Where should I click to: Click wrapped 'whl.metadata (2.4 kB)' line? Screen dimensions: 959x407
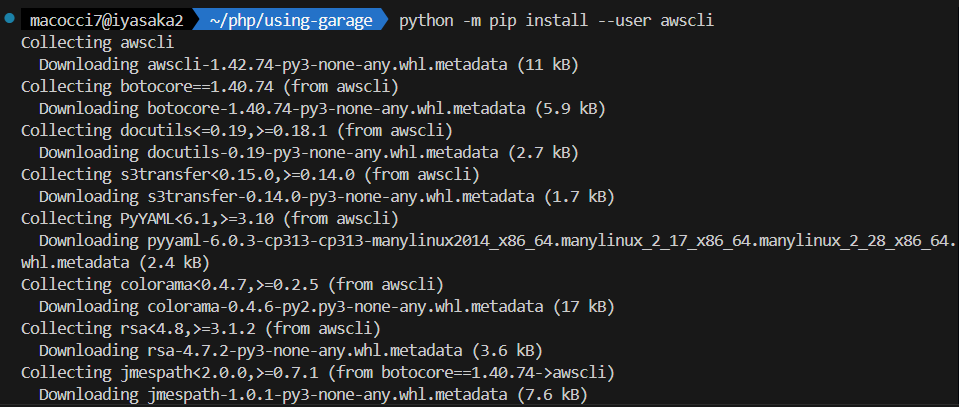114,262
